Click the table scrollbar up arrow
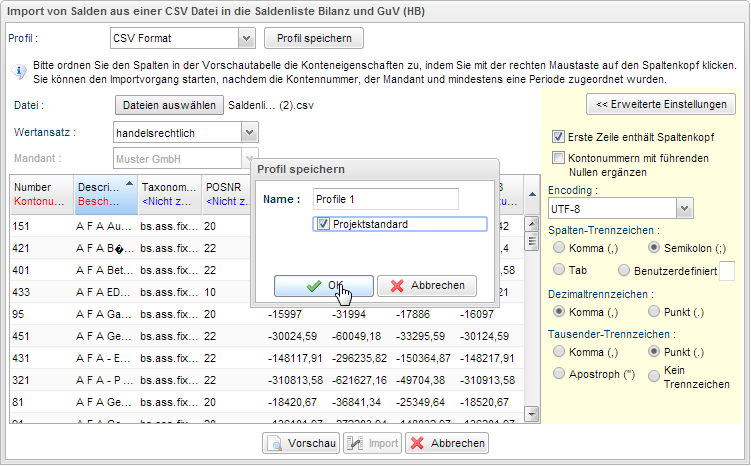 point(532,224)
